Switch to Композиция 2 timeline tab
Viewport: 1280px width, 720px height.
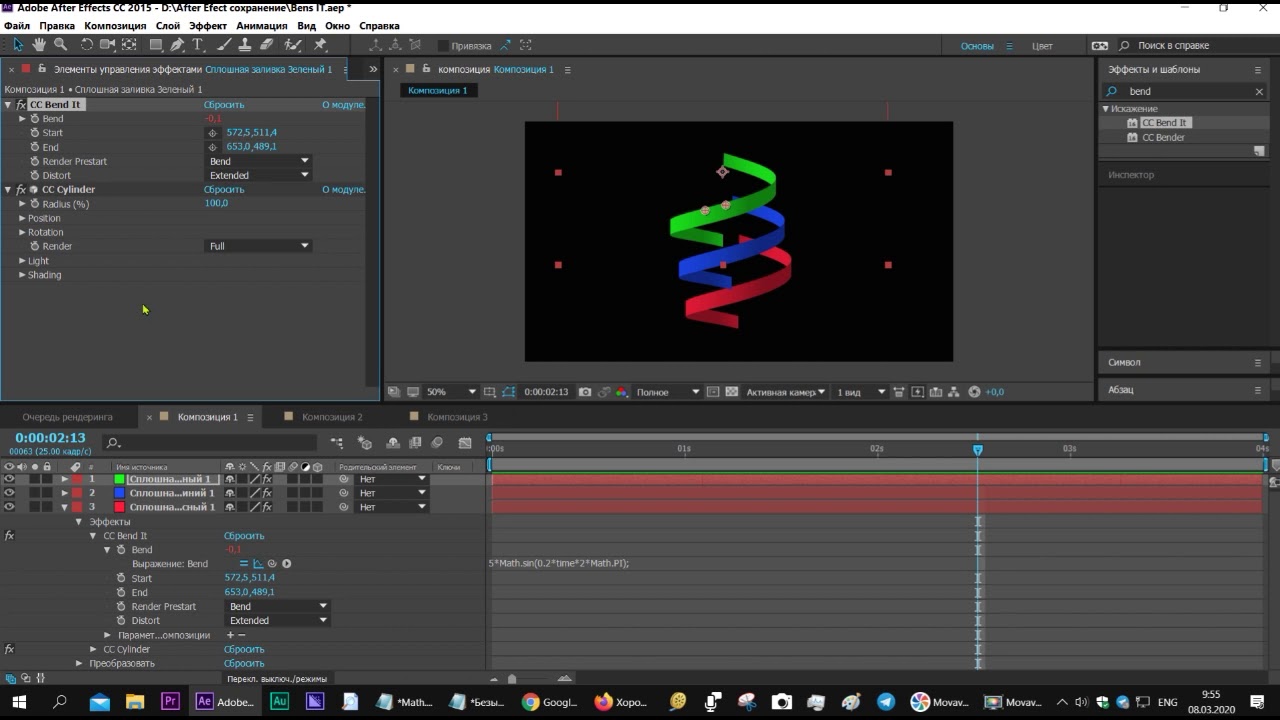point(332,417)
